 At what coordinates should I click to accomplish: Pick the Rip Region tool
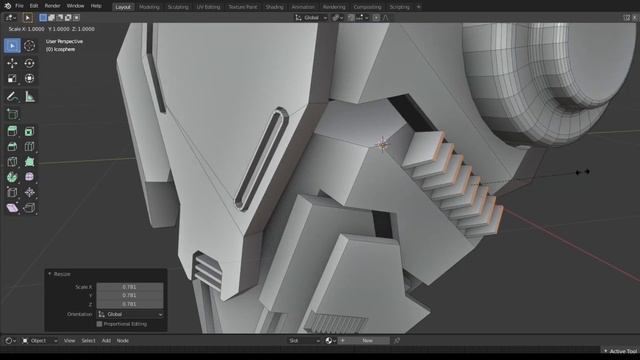[x=29, y=208]
